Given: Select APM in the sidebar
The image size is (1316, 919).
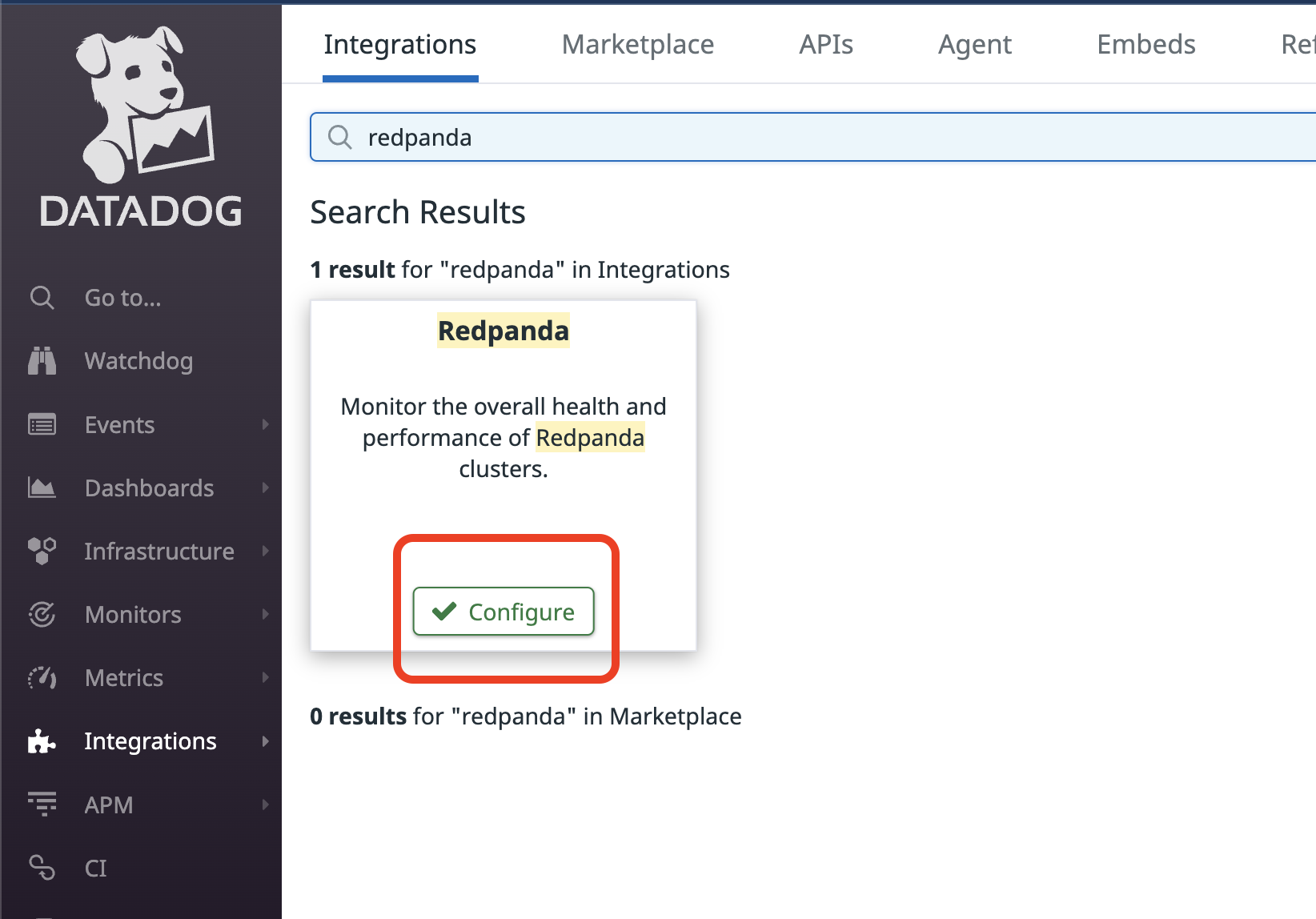Looking at the screenshot, I should 109,805.
